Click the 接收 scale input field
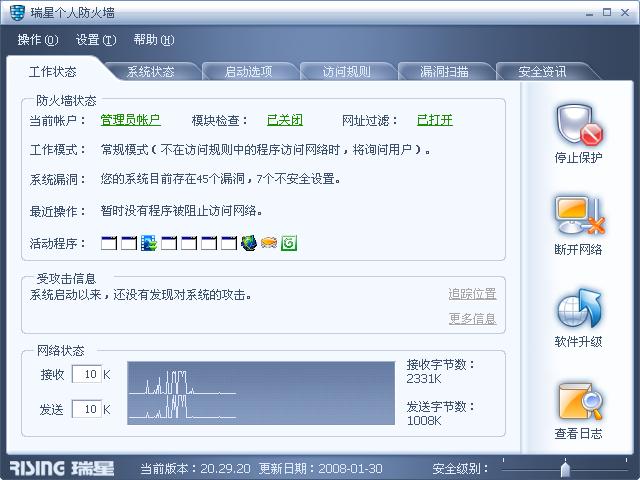 [x=87, y=374]
